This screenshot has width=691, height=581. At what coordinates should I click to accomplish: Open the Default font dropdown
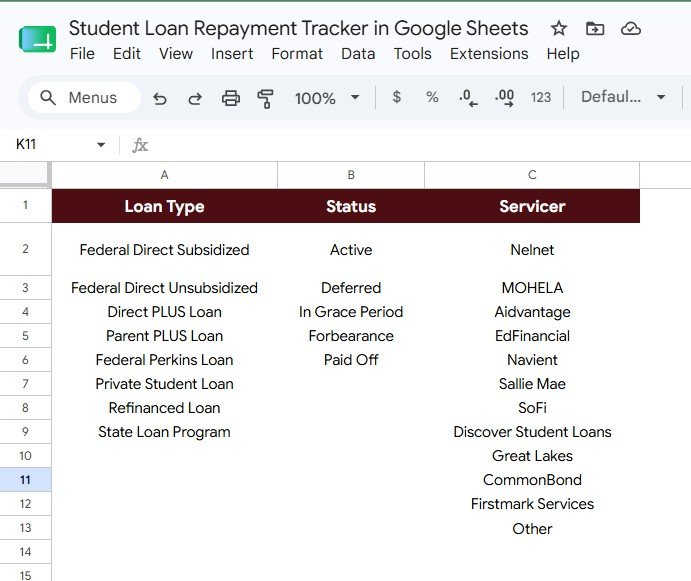(x=623, y=97)
